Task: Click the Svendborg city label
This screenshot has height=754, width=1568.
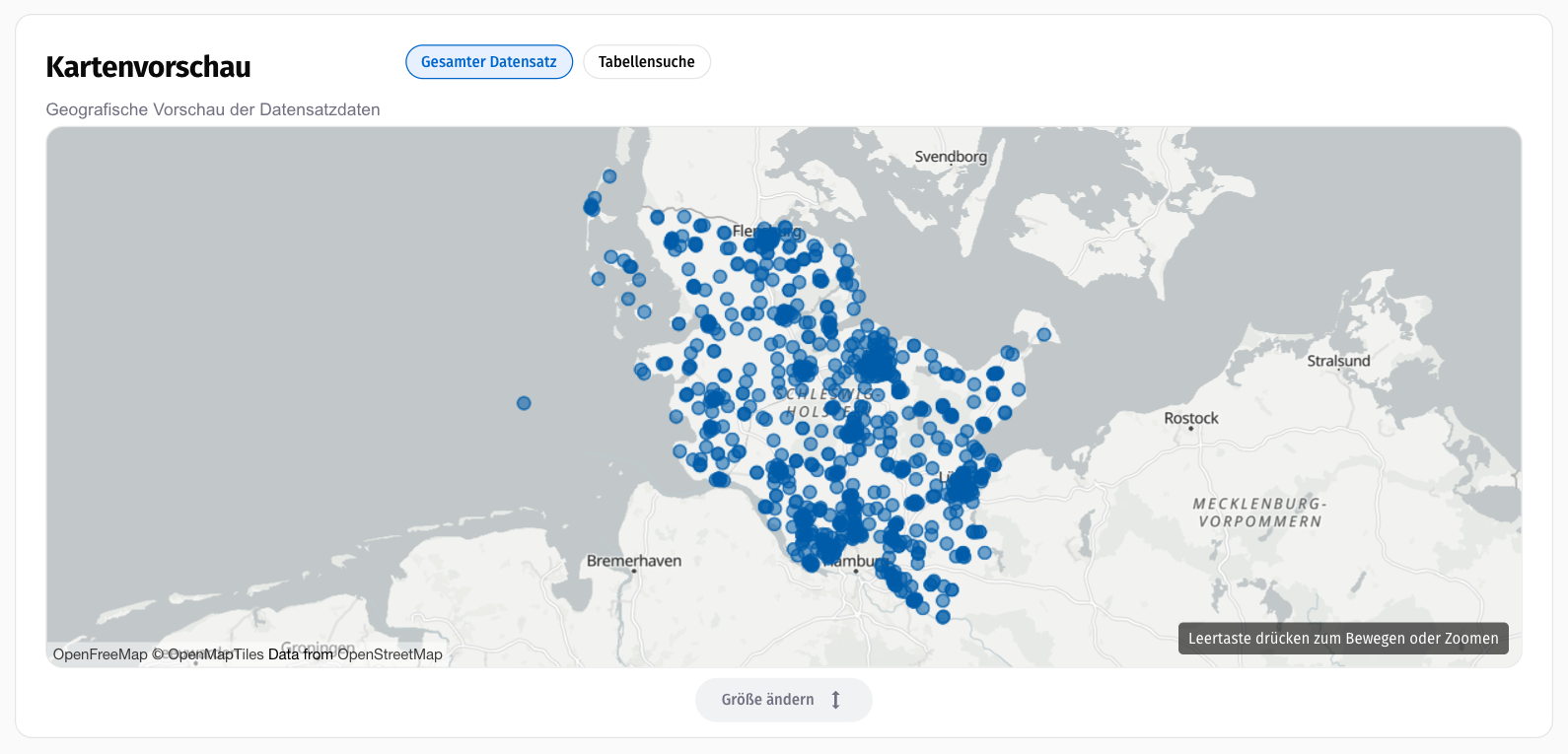Action: 951,157
